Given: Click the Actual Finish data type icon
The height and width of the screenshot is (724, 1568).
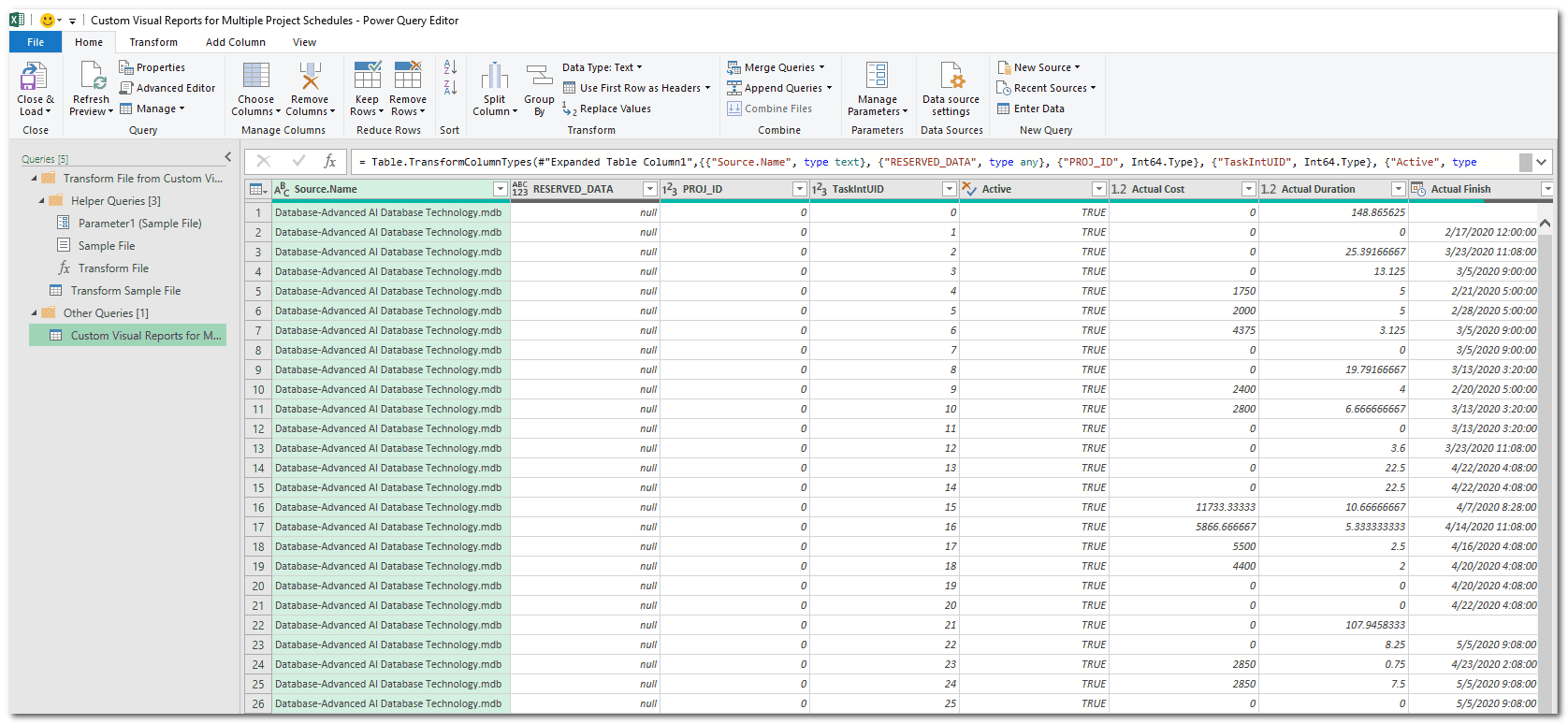Looking at the screenshot, I should pyautogui.click(x=1417, y=189).
